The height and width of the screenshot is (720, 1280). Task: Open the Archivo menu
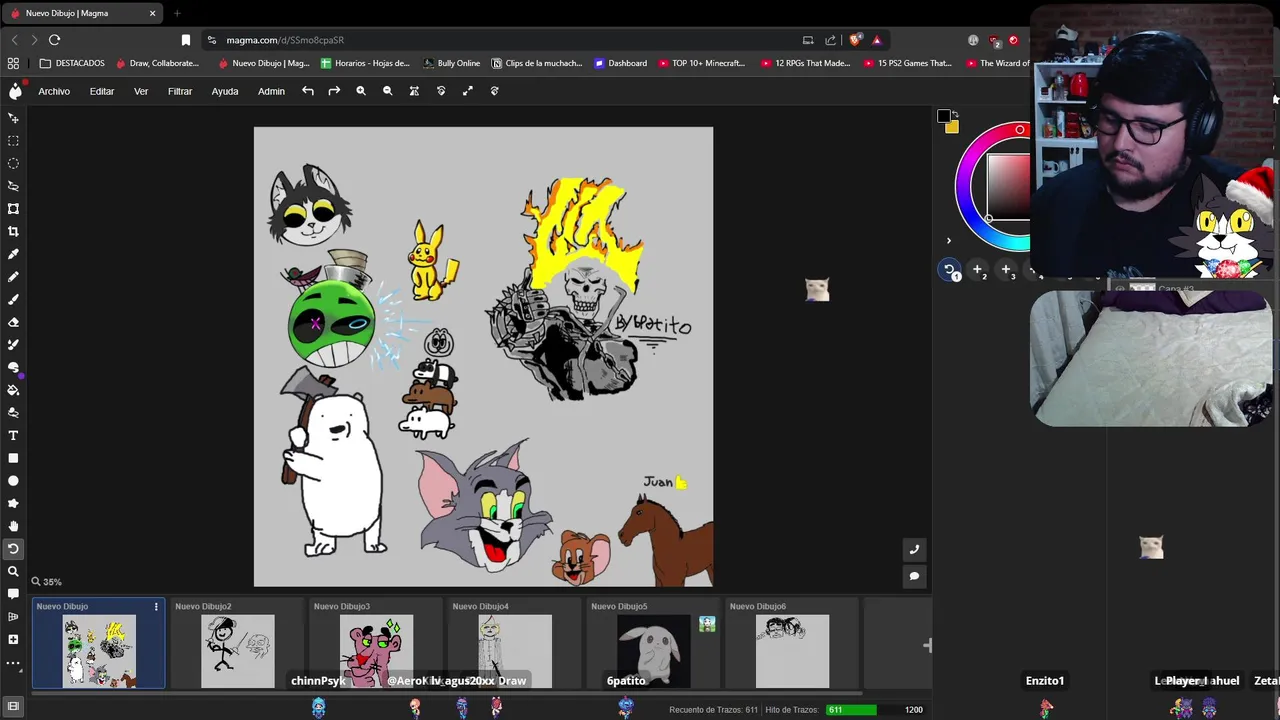[x=54, y=91]
